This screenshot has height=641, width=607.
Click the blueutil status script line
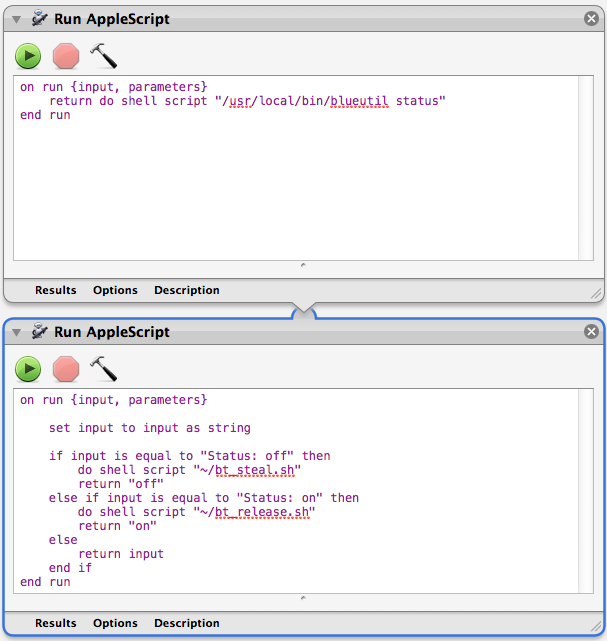(247, 101)
